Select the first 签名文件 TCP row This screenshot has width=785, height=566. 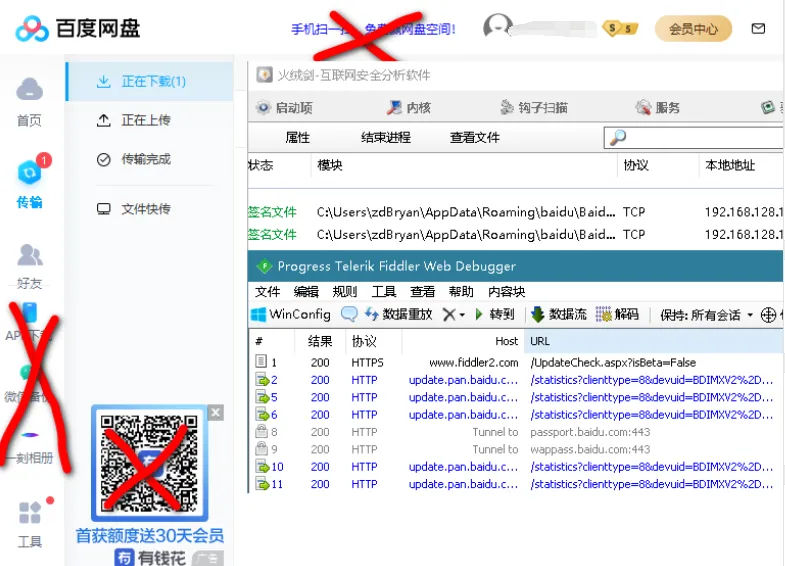516,212
